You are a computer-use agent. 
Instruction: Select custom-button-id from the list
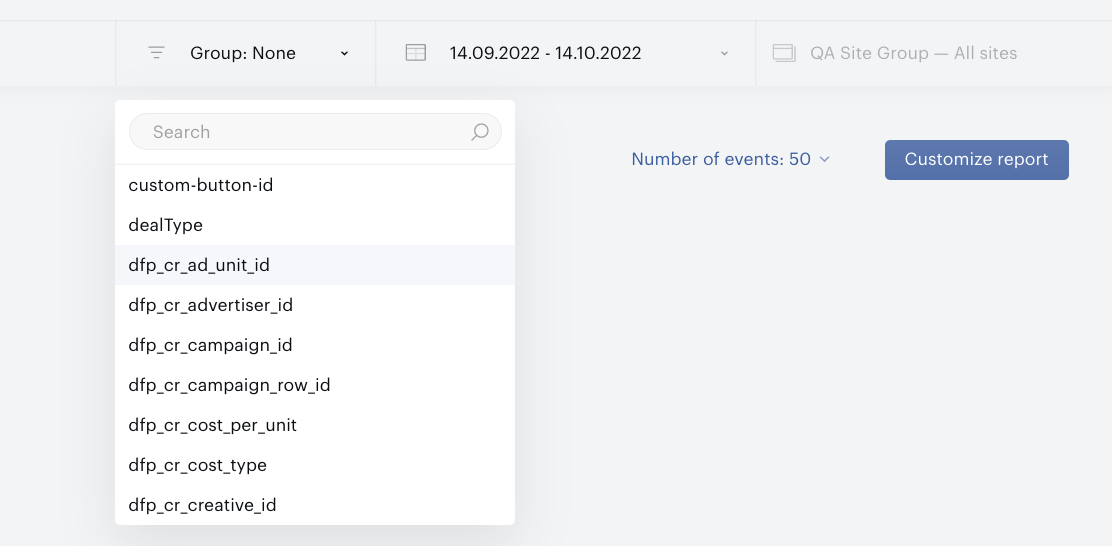[x=315, y=186]
